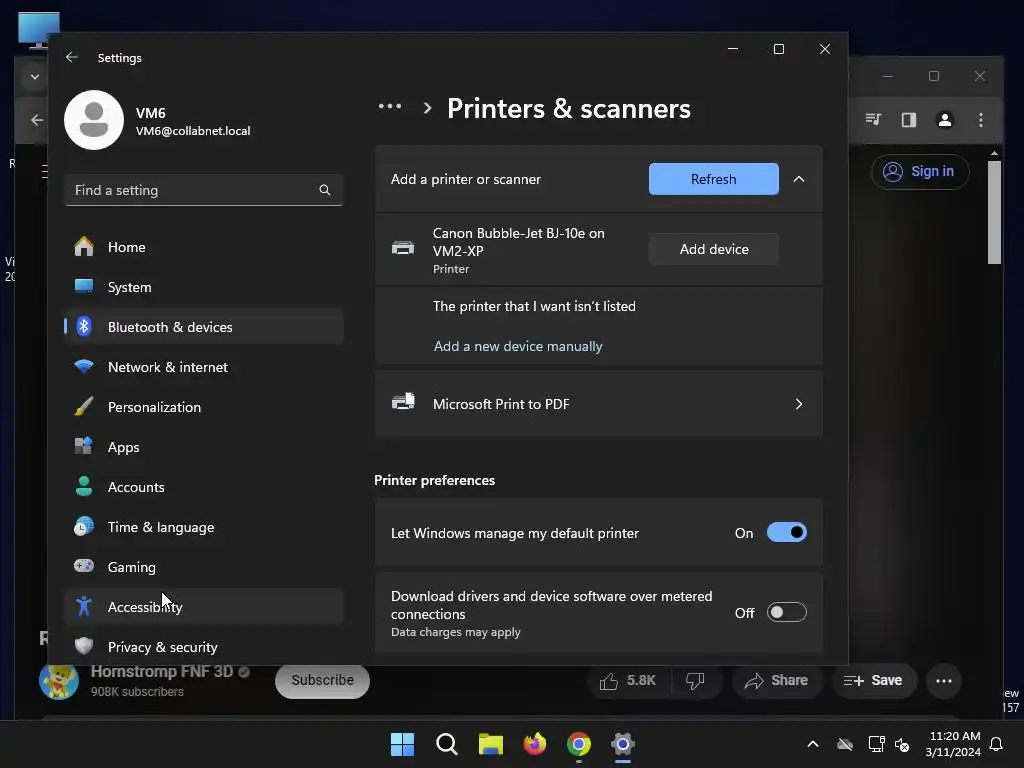Screen dimensions: 1024x768
Task: Click Add a new device manually link
Action: 518,346
